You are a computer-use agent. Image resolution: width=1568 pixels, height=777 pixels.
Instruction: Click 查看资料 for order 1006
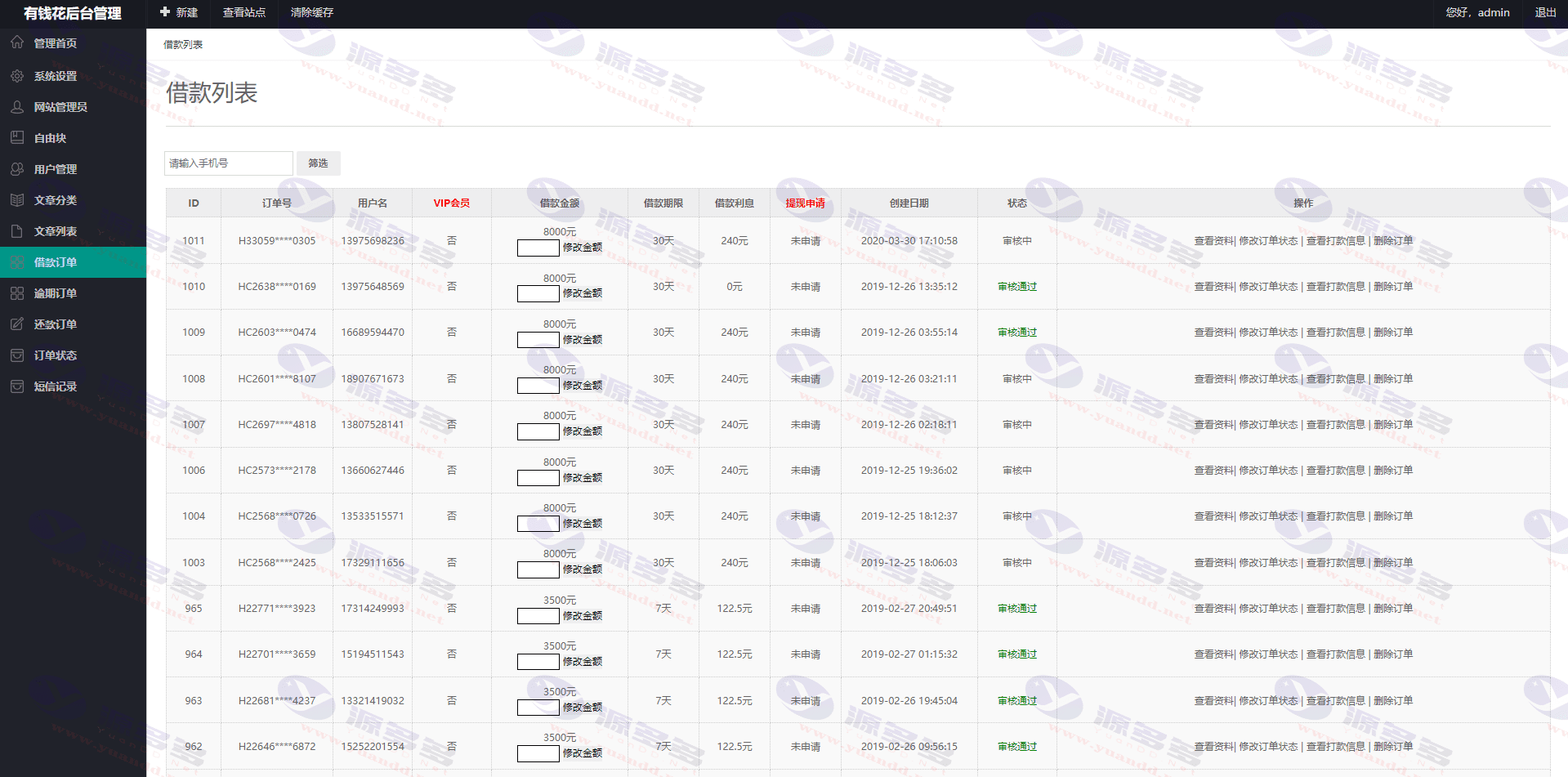[1214, 471]
